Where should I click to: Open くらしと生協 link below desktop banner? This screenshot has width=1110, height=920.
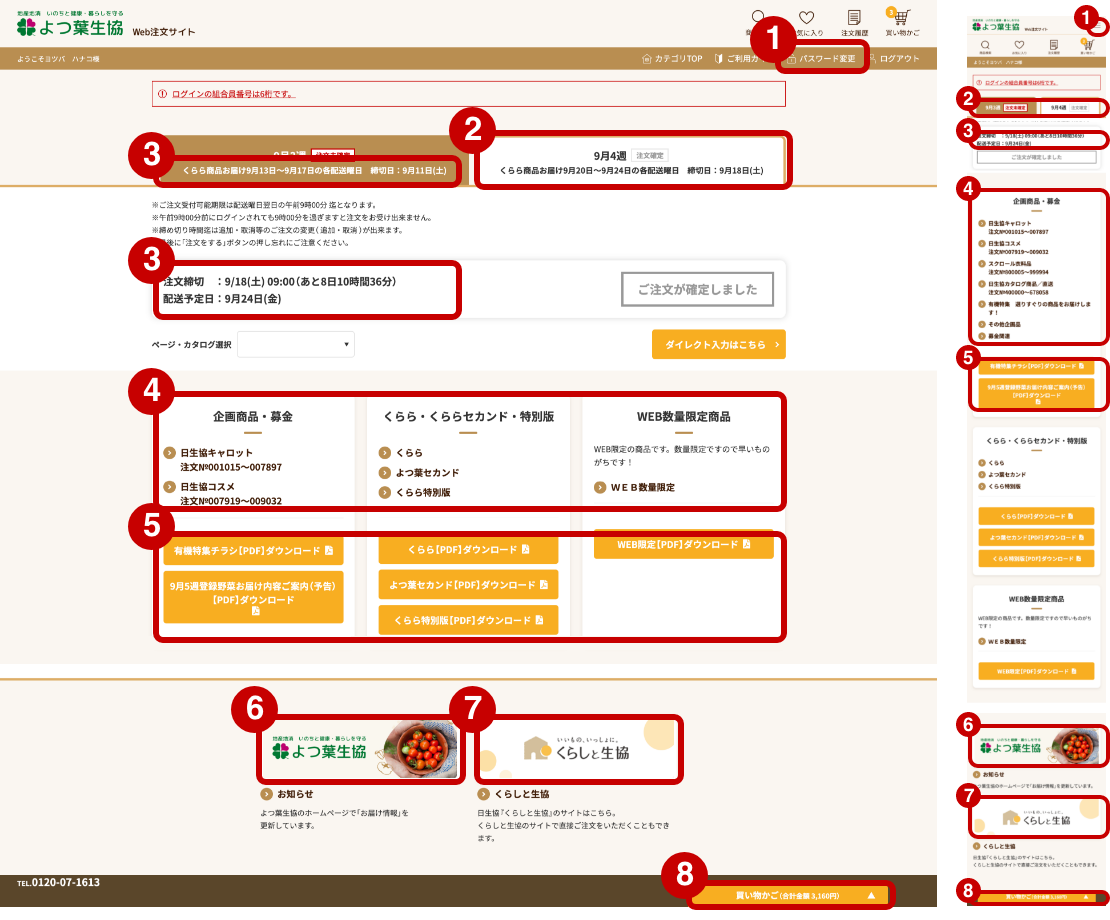pyautogui.click(x=513, y=794)
